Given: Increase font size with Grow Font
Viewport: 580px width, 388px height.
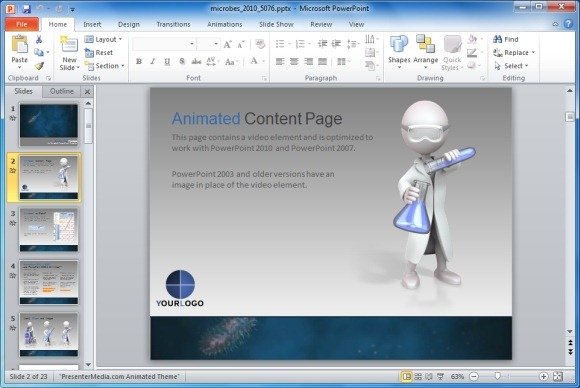Looking at the screenshot, I should point(227,44).
